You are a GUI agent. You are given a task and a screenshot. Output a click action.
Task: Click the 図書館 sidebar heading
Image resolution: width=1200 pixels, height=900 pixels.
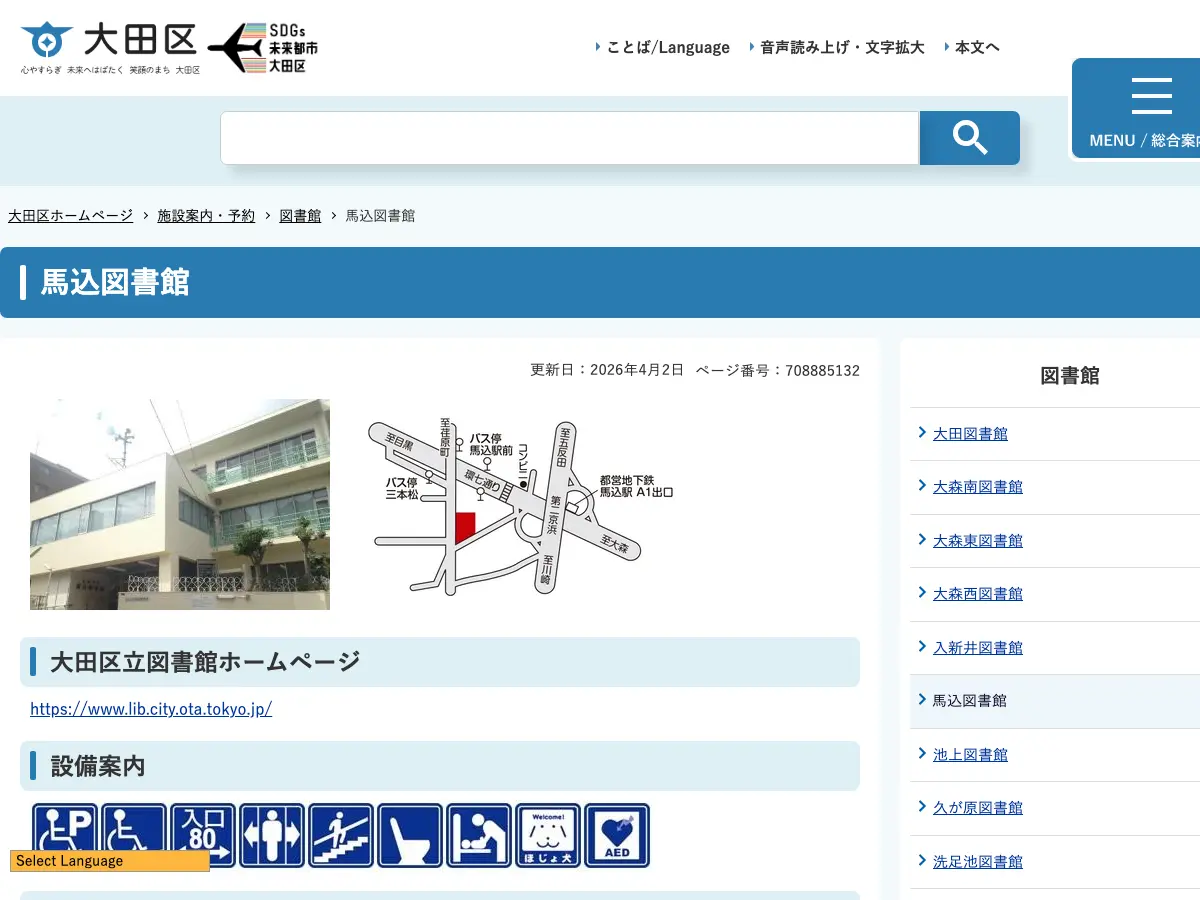[1070, 376]
